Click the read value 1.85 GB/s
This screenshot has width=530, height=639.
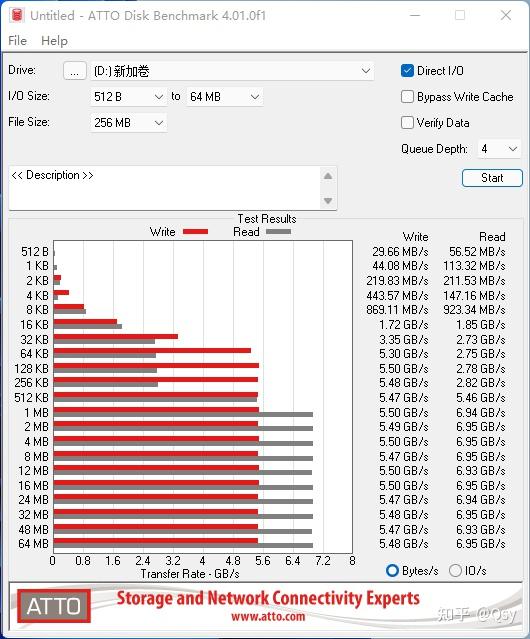click(481, 324)
